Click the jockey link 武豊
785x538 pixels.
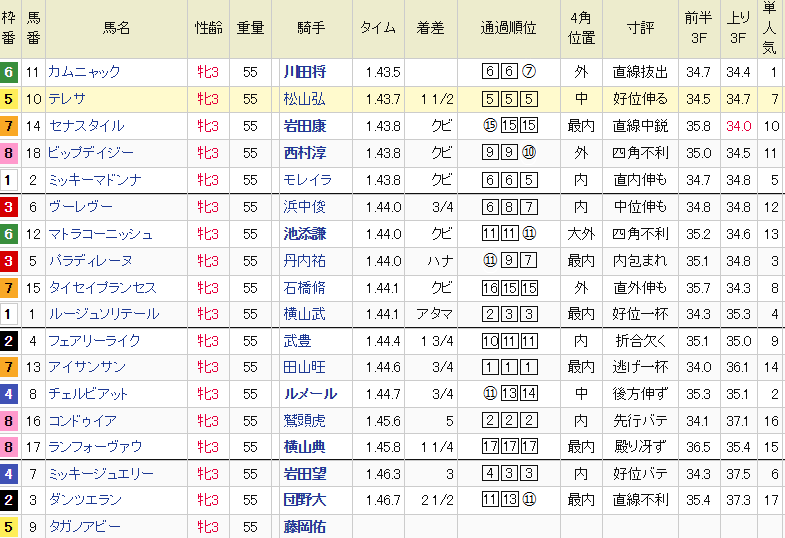pos(297,341)
